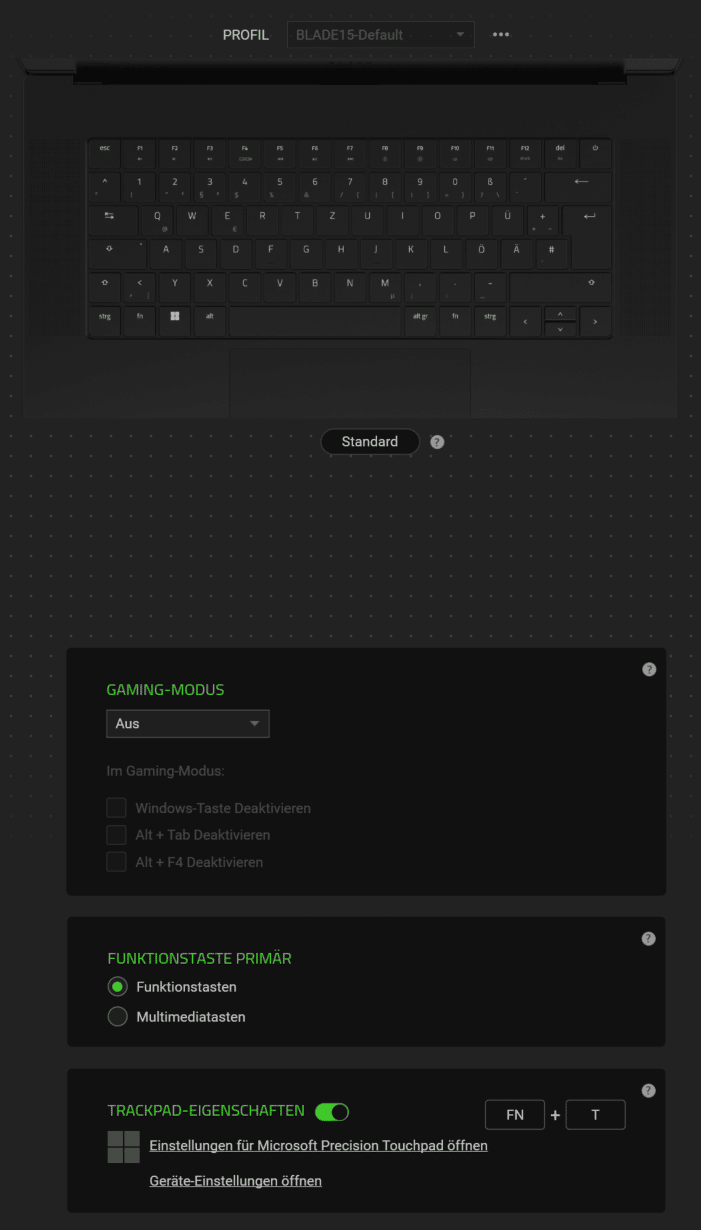701x1230 pixels.
Task: Select the power key on the keyboard
Action: pyautogui.click(x=595, y=152)
